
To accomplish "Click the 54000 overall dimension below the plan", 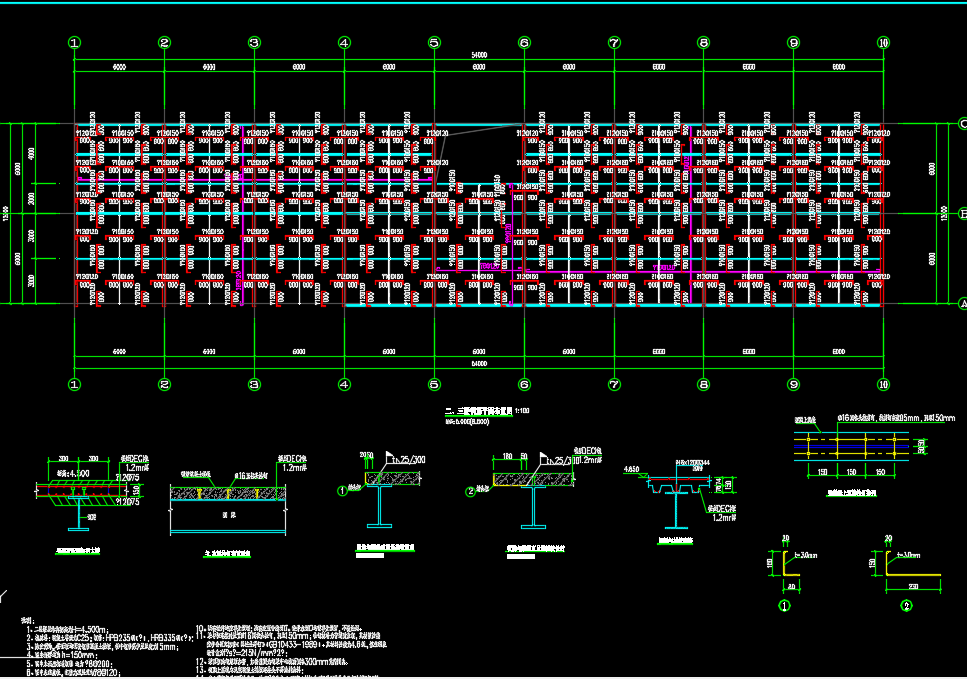I will tap(479, 364).
